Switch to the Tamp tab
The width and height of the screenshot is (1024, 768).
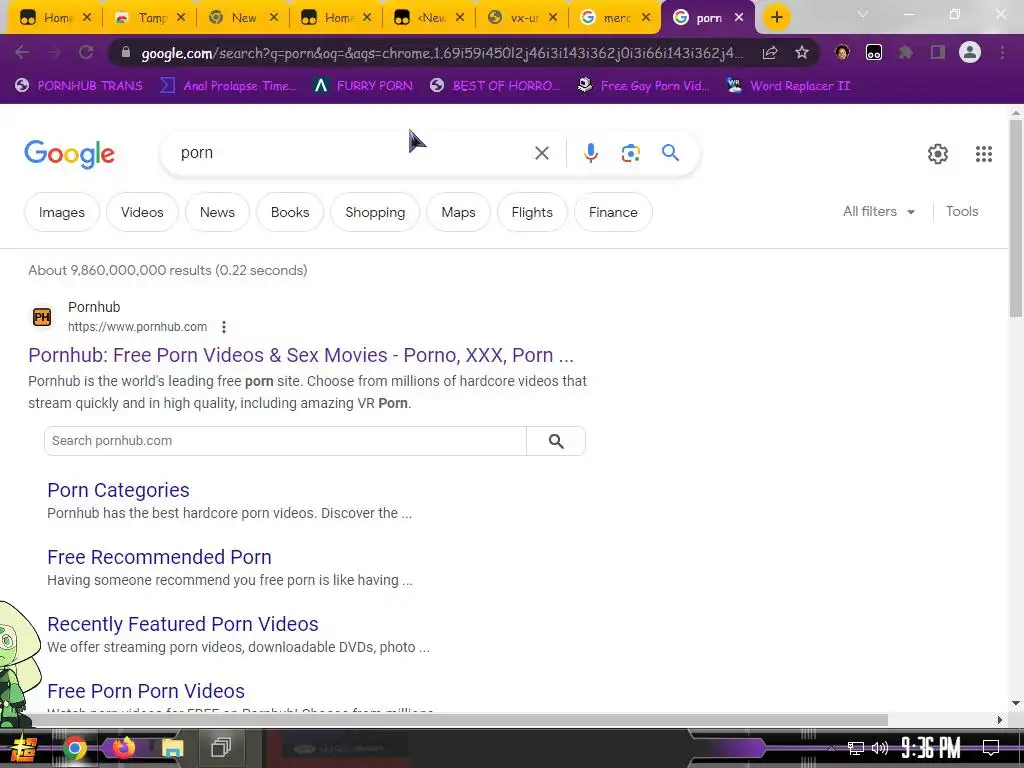tap(149, 18)
